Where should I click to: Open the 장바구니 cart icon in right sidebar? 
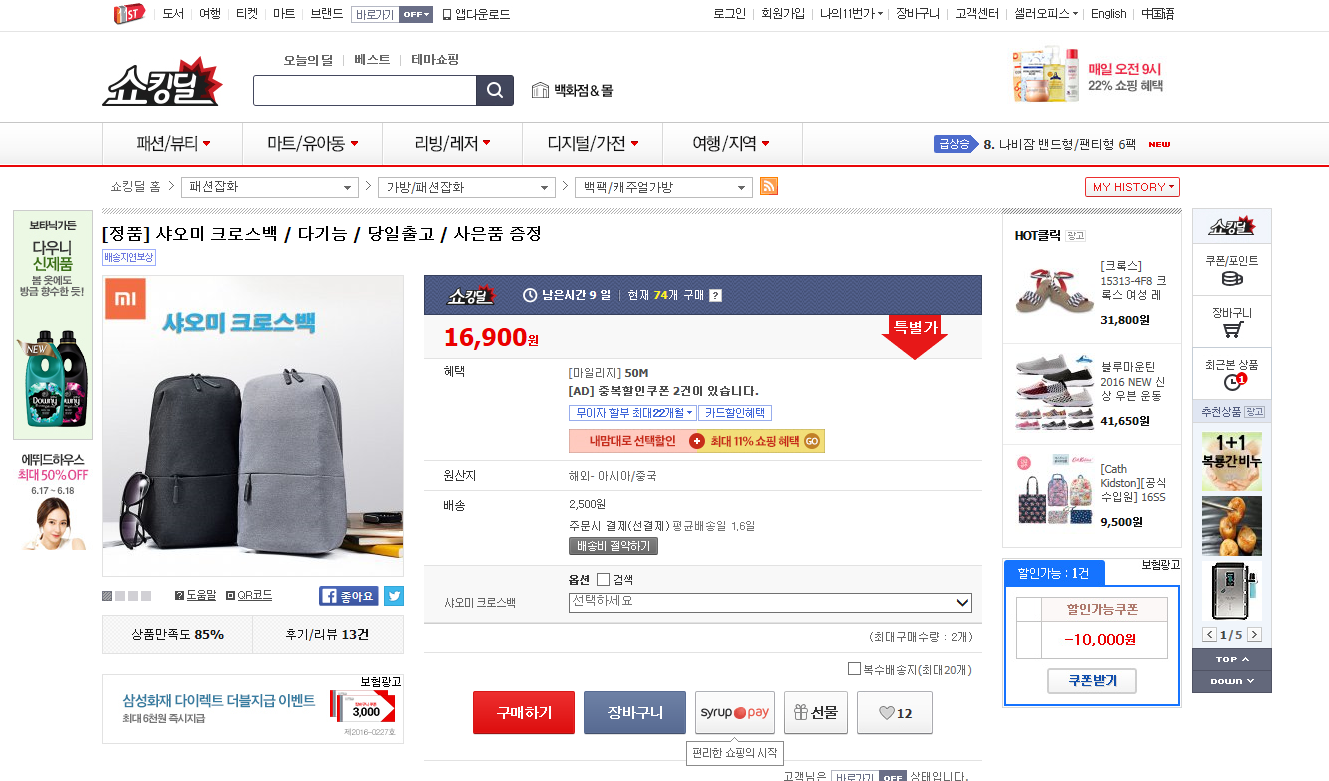pos(1231,321)
